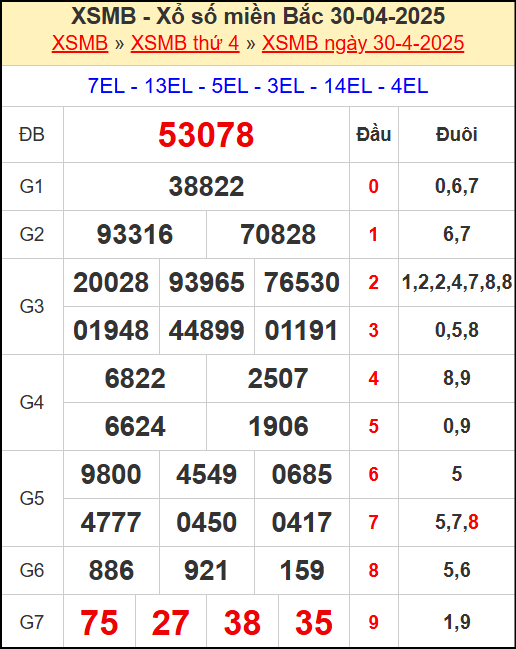Select the G1 prize number 38822
The image size is (516, 649).
(x=206, y=186)
